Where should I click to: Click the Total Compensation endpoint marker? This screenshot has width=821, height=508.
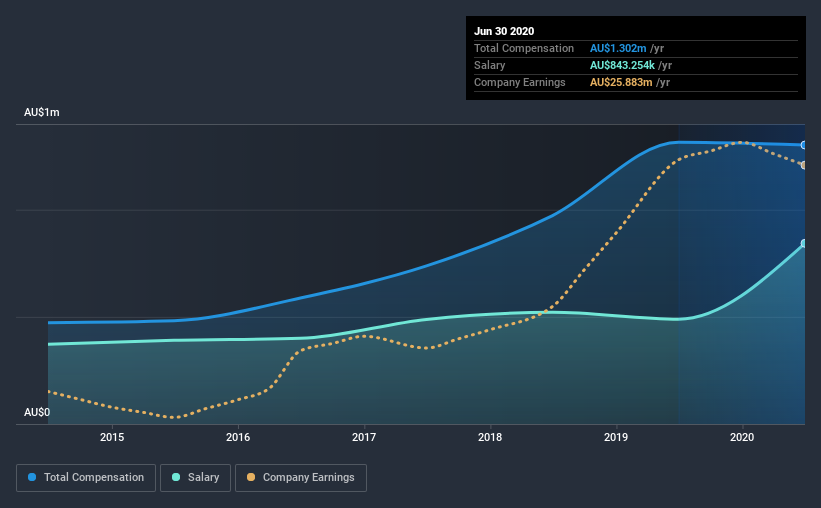(x=803, y=145)
